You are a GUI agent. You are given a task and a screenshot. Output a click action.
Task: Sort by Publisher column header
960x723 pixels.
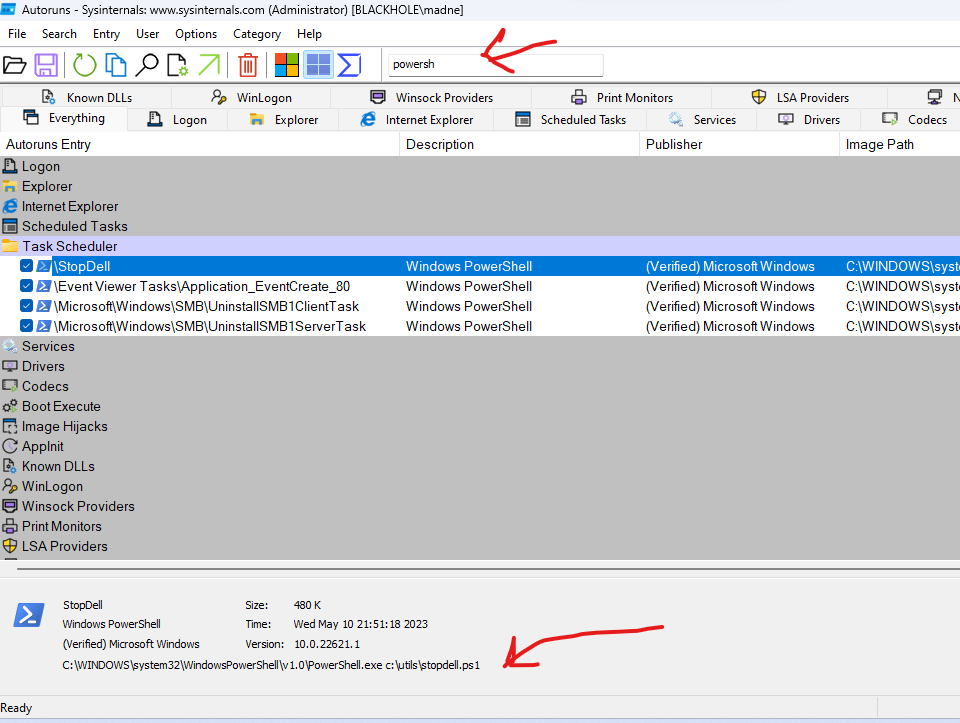[740, 144]
